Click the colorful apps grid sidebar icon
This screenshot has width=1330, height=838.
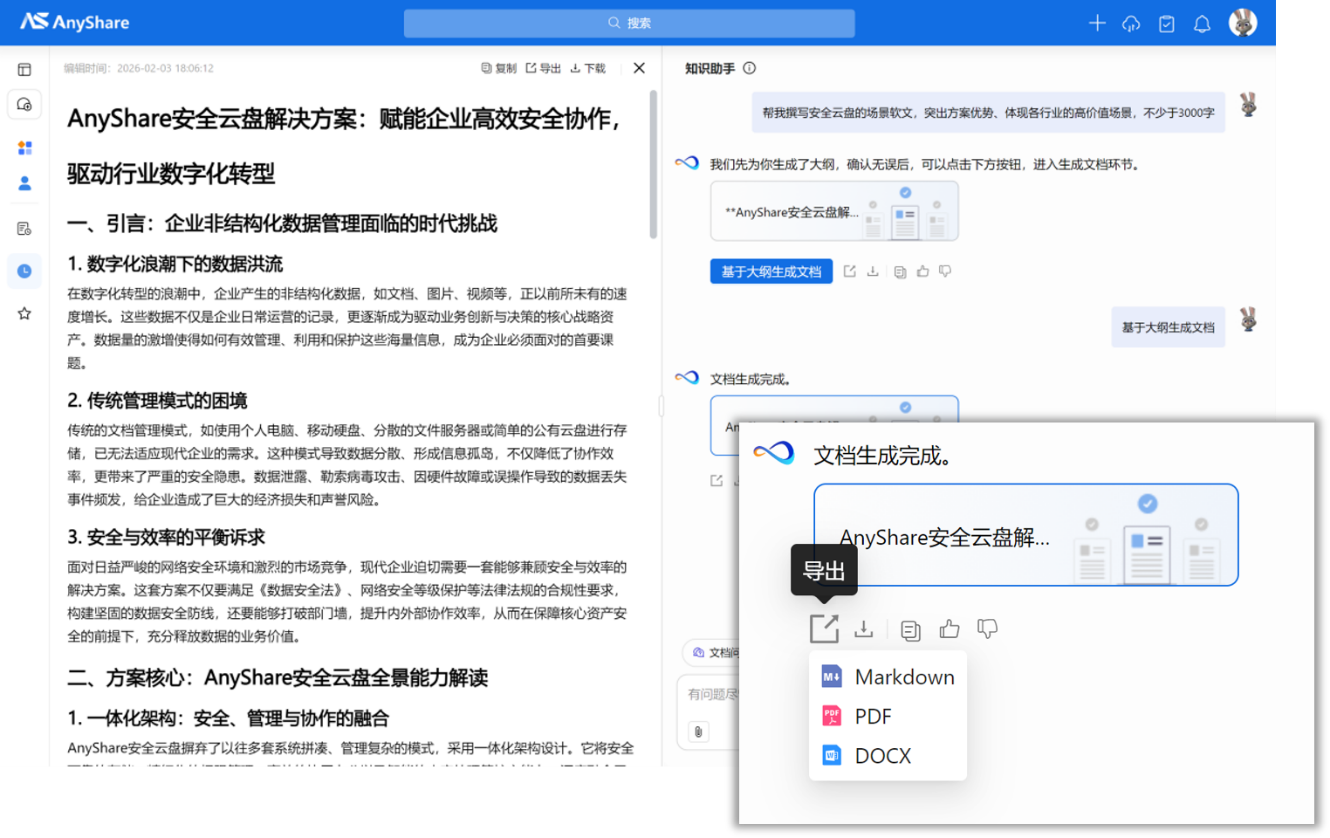click(25, 148)
